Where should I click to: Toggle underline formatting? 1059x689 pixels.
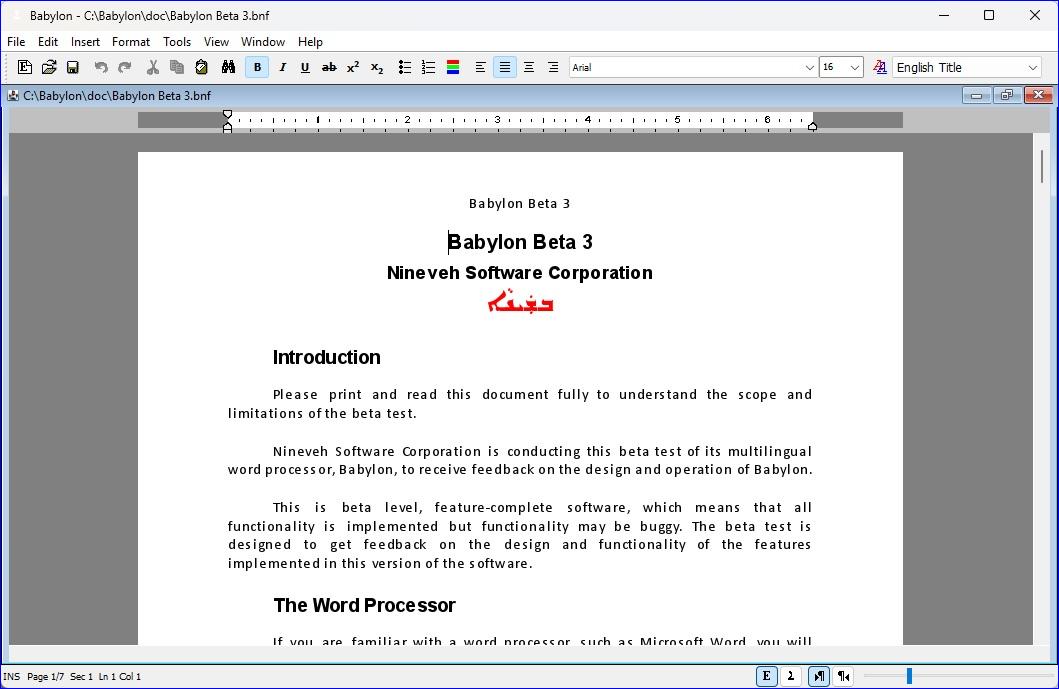coord(305,67)
